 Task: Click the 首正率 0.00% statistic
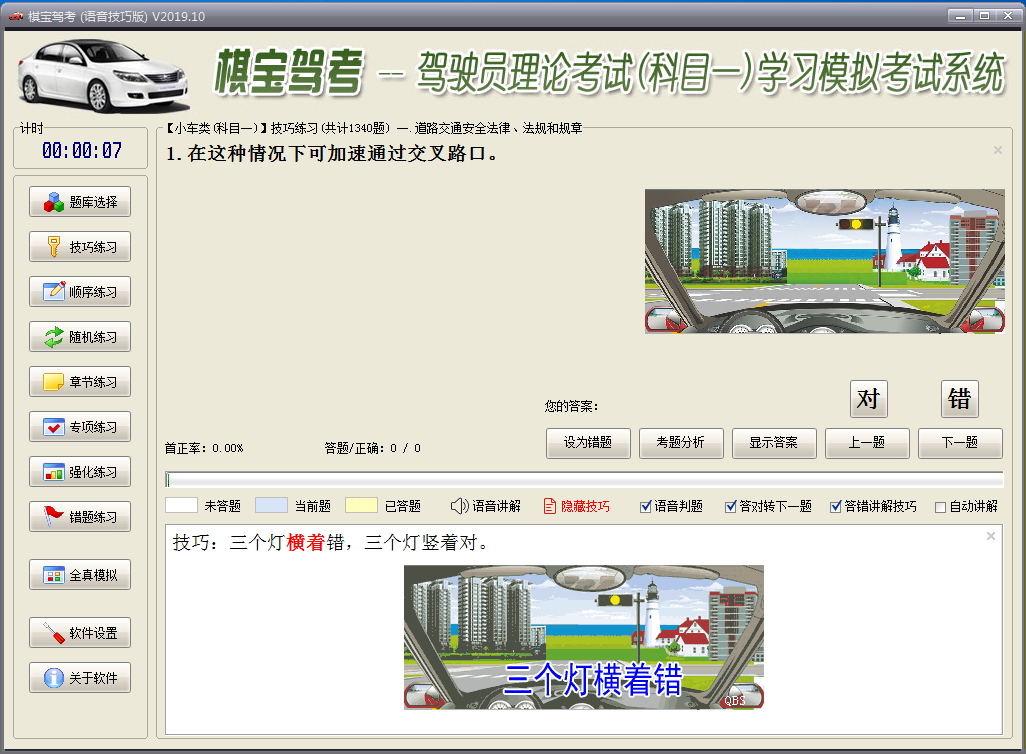click(x=203, y=448)
